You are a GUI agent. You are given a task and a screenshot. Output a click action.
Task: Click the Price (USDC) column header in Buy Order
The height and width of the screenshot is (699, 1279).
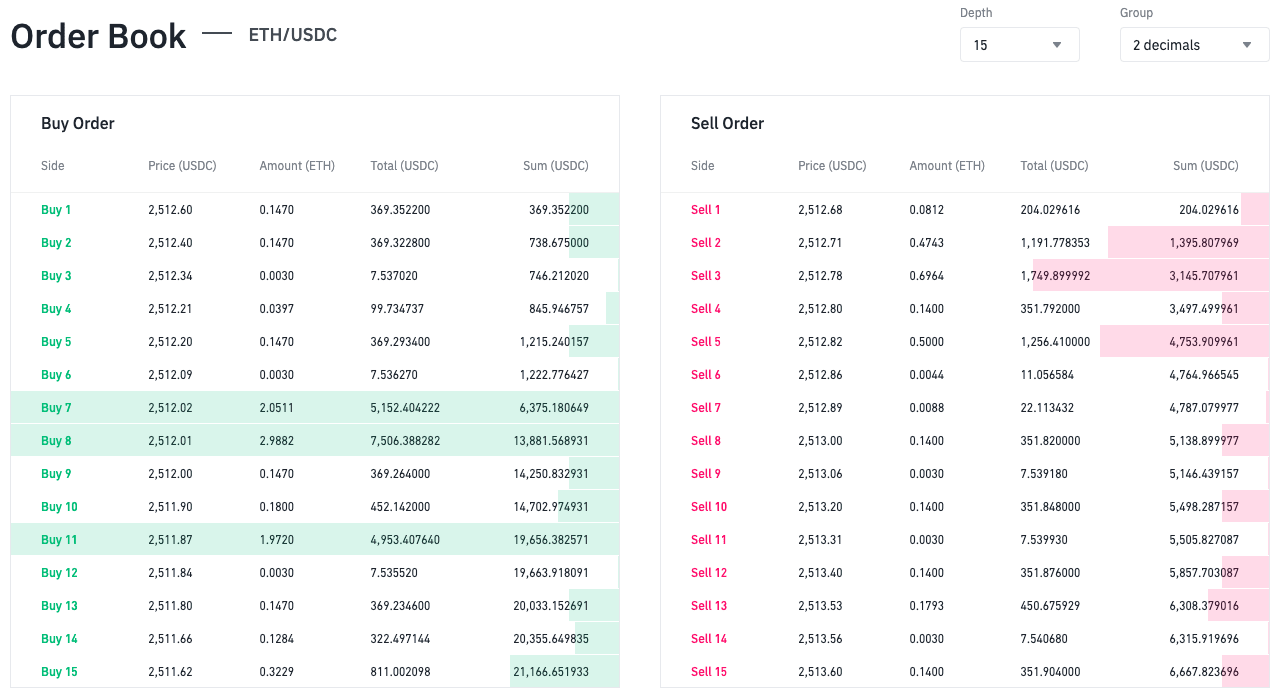tap(182, 166)
